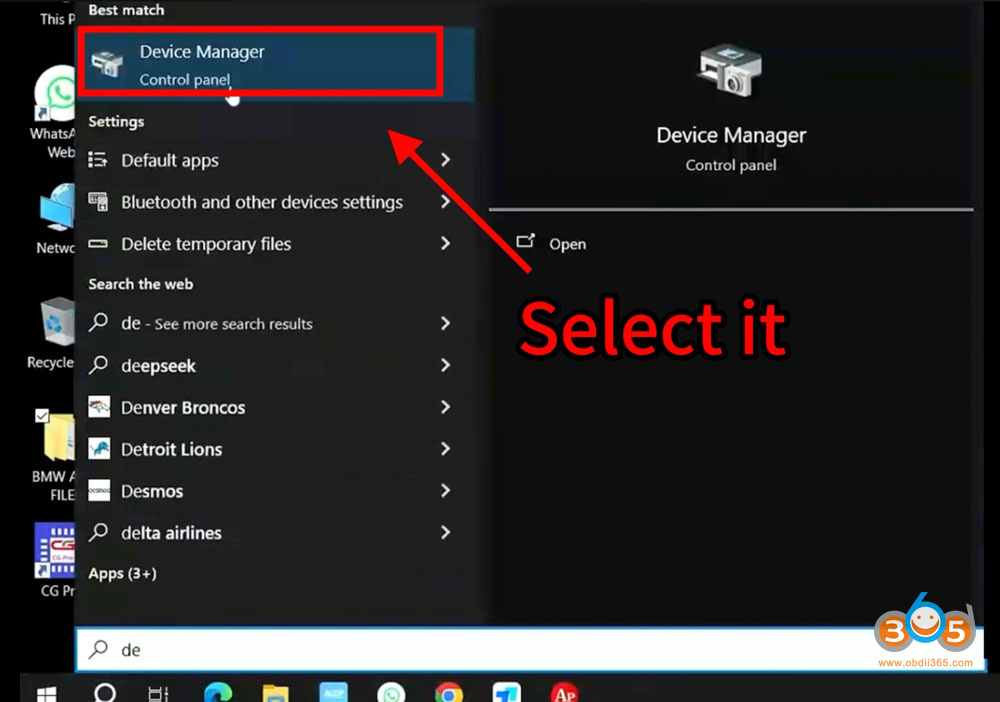The image size is (1000, 702).
Task: Expand the Delete temporary files arrow
Action: 445,244
